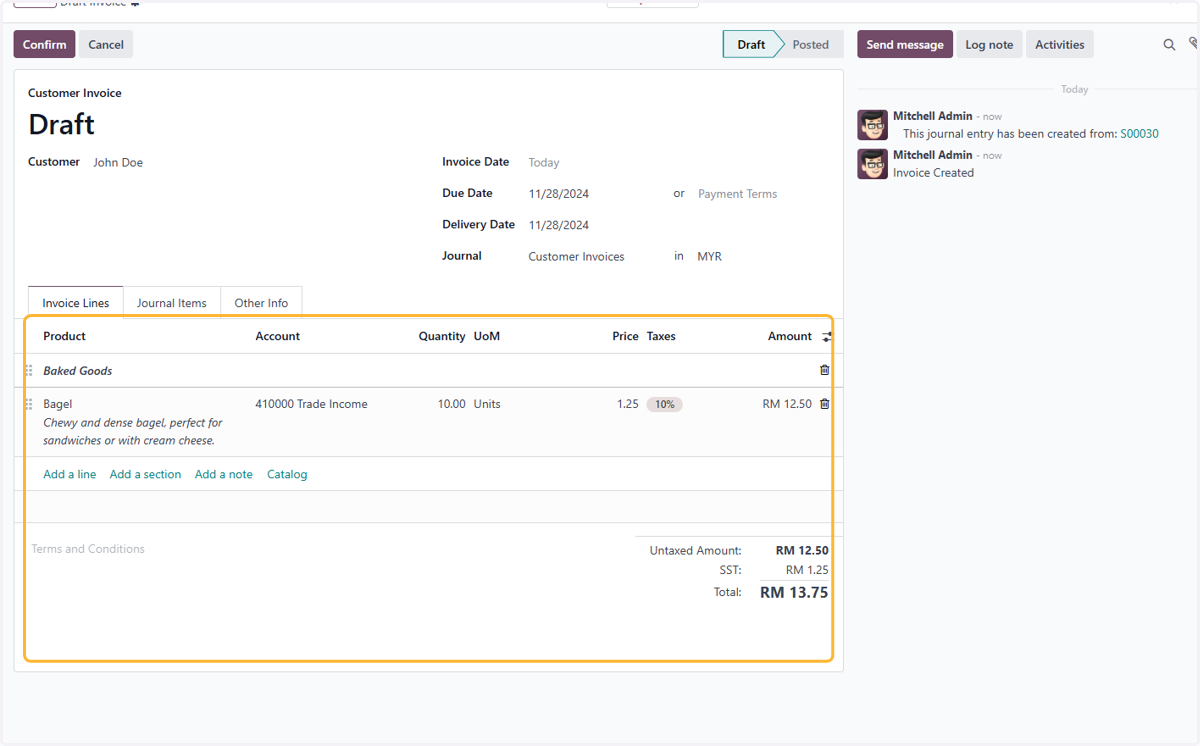
Task: Click the Product column header
Action: [x=64, y=336]
